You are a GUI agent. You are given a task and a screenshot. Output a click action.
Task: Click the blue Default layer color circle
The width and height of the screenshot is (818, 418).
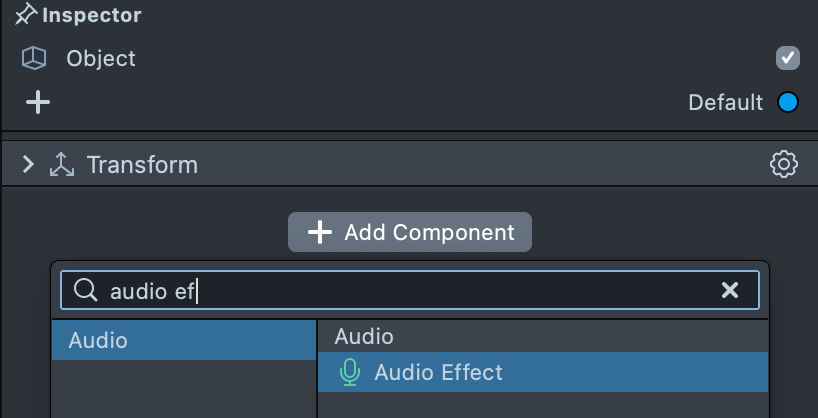(788, 102)
